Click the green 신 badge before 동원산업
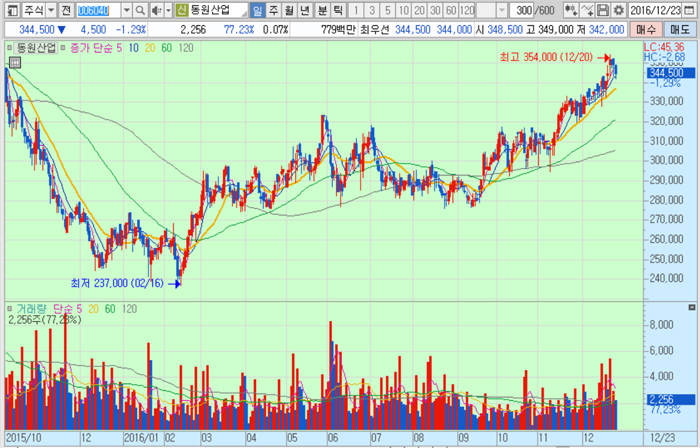700x448 pixels. (x=181, y=10)
